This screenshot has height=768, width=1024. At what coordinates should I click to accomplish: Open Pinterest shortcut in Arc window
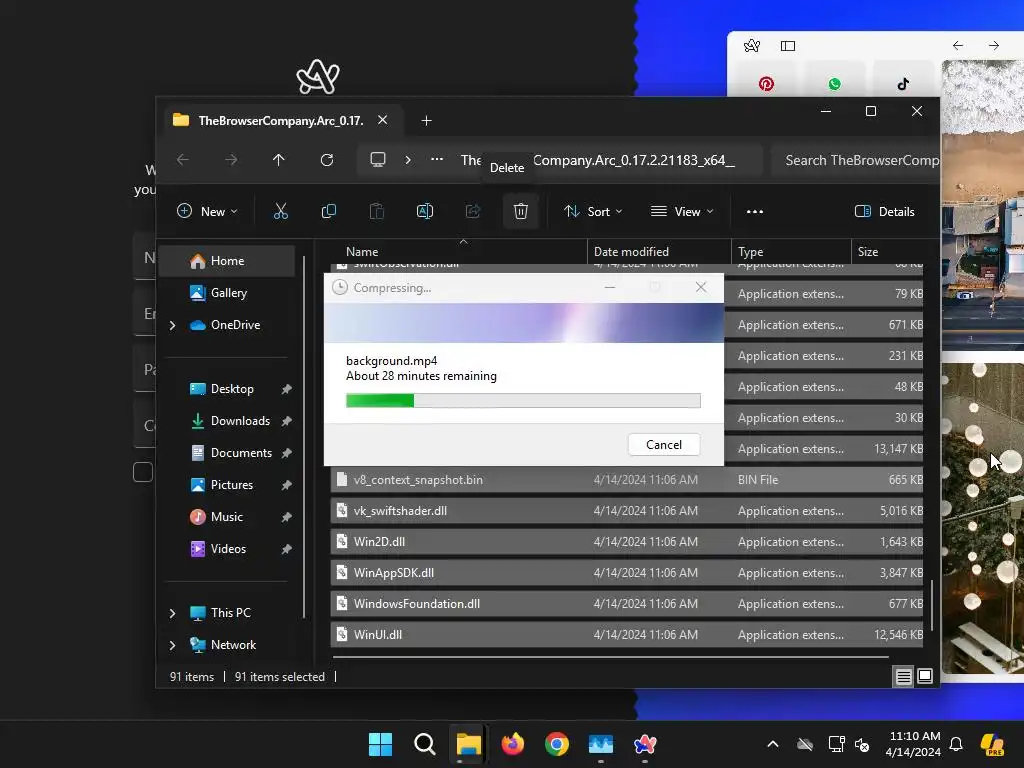point(766,84)
